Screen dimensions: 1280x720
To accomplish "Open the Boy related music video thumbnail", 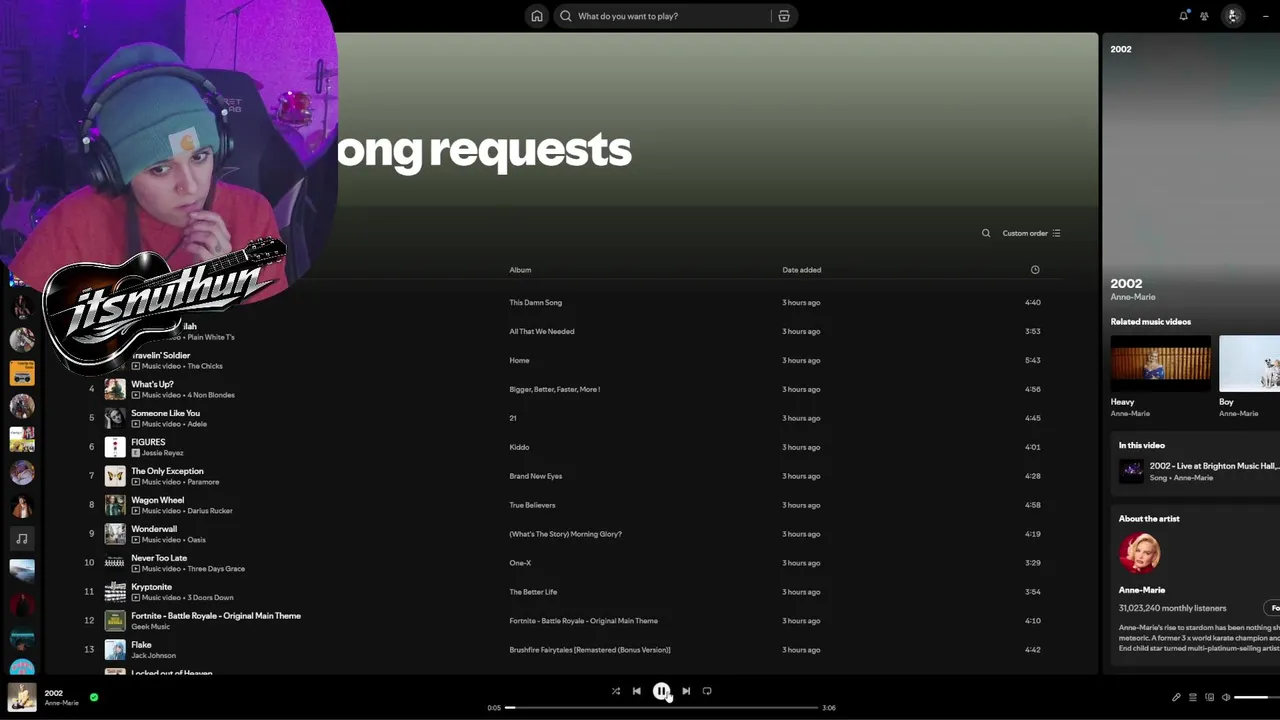I will pyautogui.click(x=1249, y=363).
